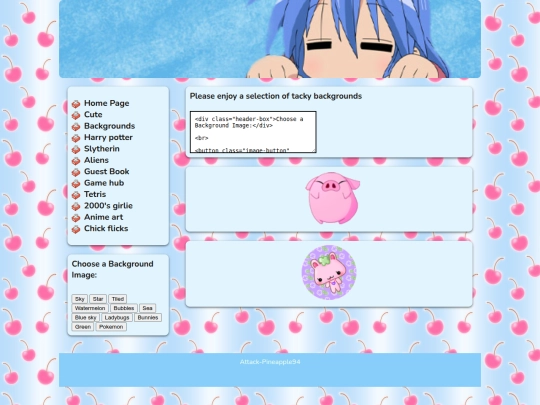540x405 pixels.
Task: Click the 'Please enjoy a selection' heading
Action: click(x=276, y=96)
